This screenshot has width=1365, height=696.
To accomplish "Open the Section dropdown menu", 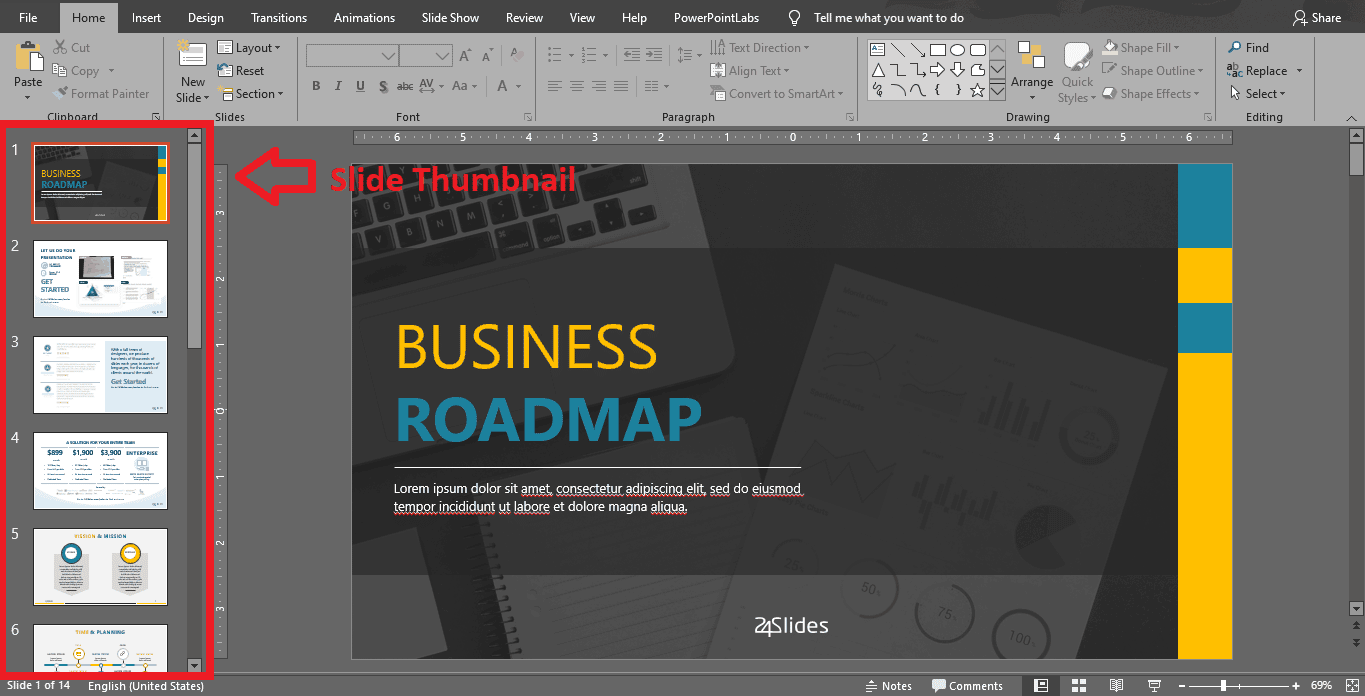I will point(258,94).
